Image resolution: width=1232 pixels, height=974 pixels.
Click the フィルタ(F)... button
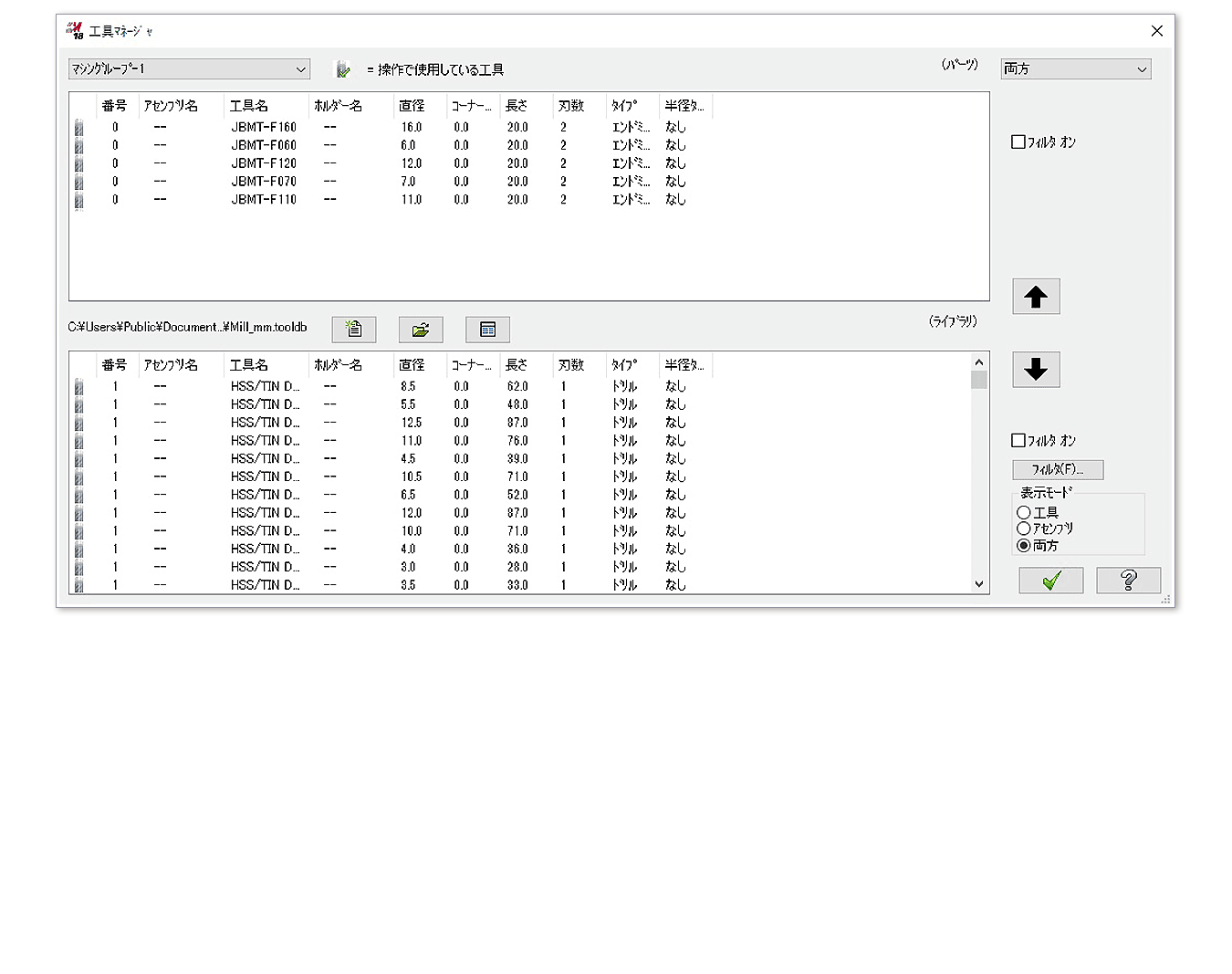point(1058,470)
